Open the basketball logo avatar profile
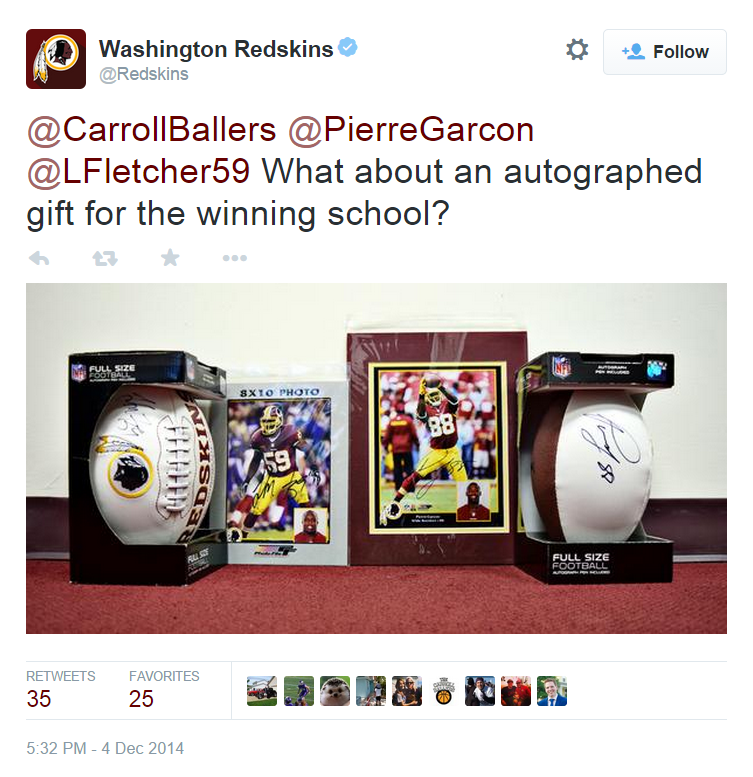Viewport: 753px width, 777px height. (443, 691)
